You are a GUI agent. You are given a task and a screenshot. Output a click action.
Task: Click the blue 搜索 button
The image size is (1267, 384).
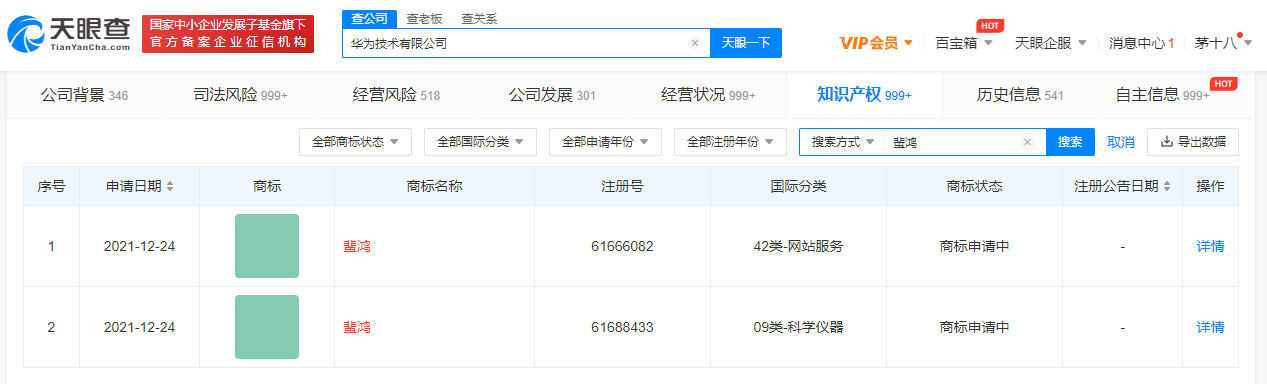(1070, 142)
